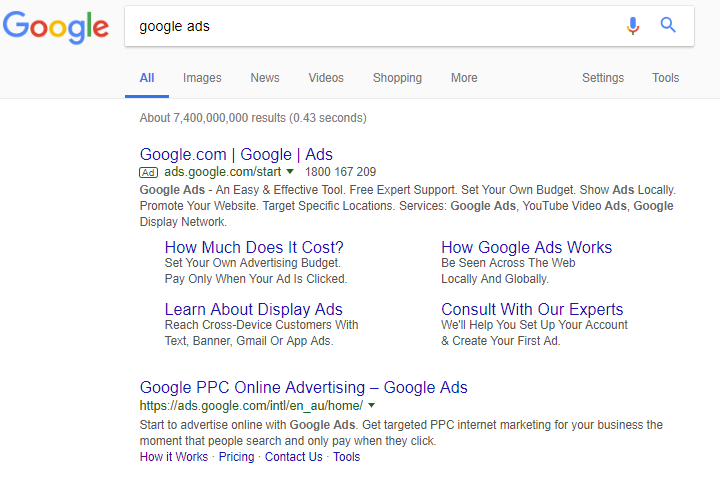
Task: Click the search box containing google ads
Action: pyautogui.click(x=370, y=26)
